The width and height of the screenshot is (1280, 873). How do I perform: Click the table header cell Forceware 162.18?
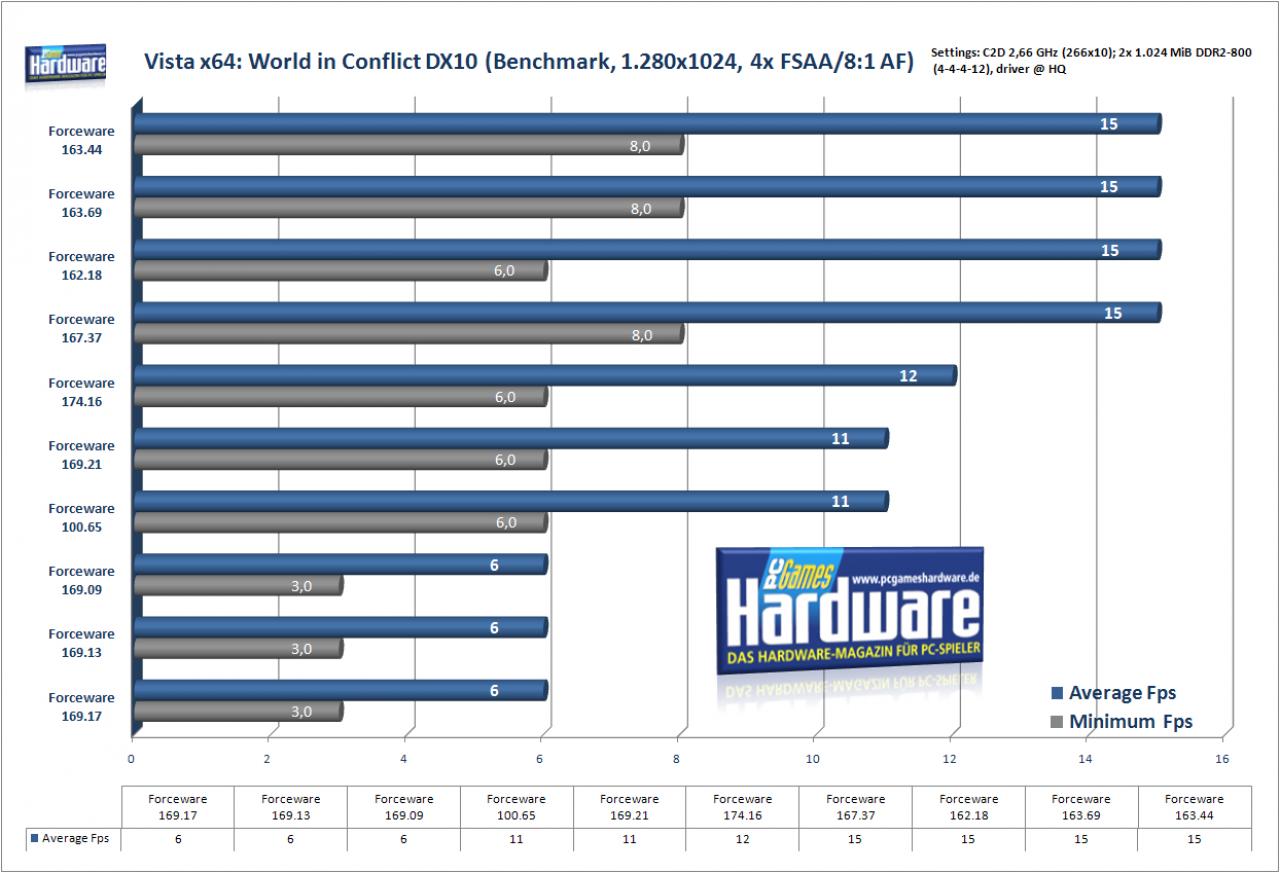968,806
